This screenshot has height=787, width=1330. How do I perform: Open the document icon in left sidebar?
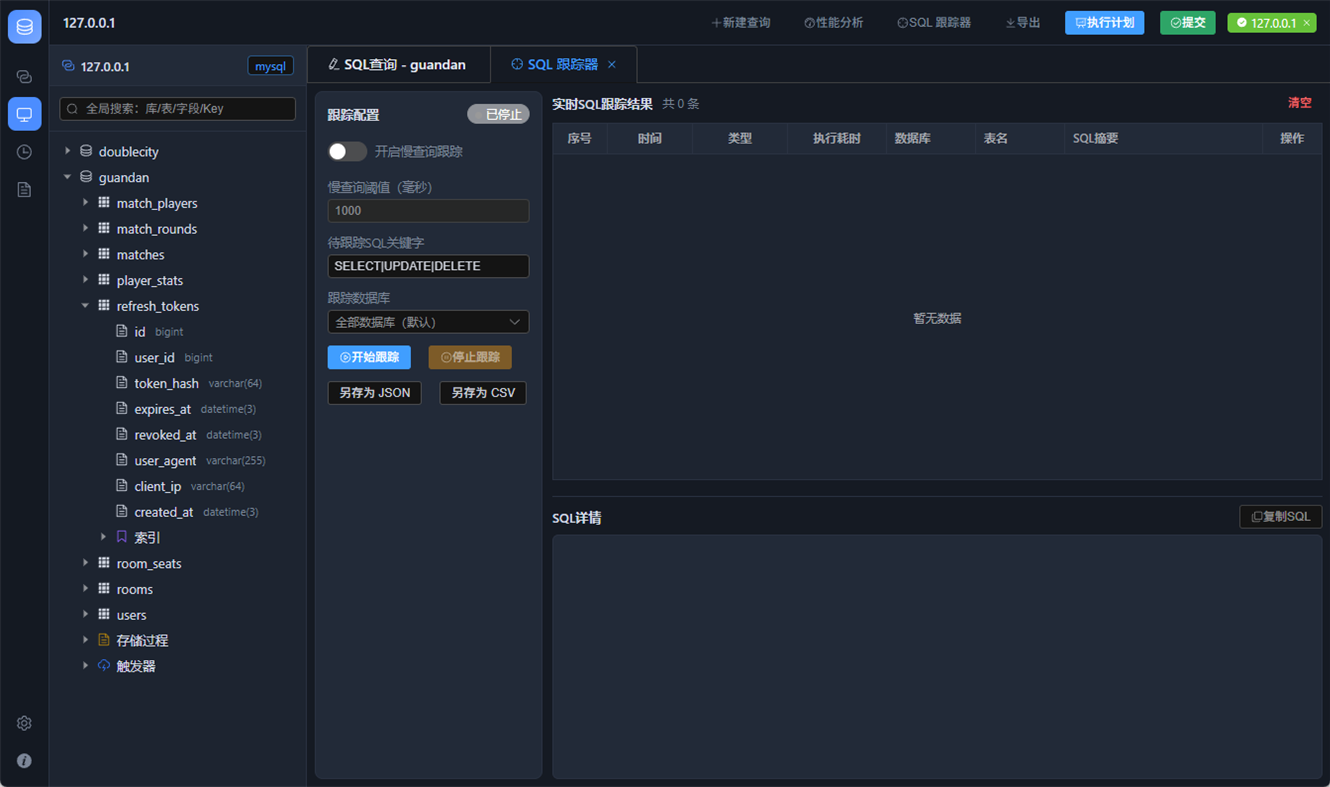coord(24,189)
